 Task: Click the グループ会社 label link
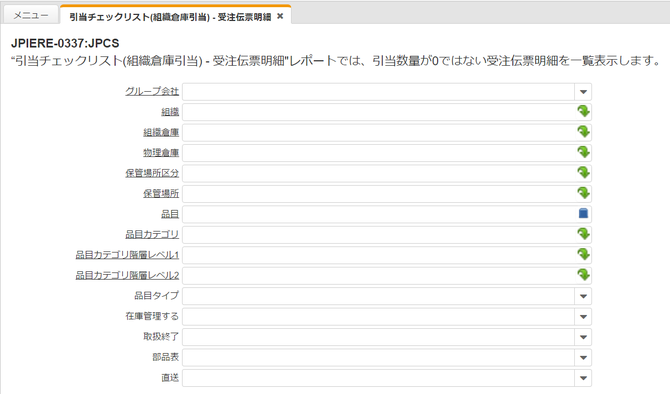tap(152, 91)
